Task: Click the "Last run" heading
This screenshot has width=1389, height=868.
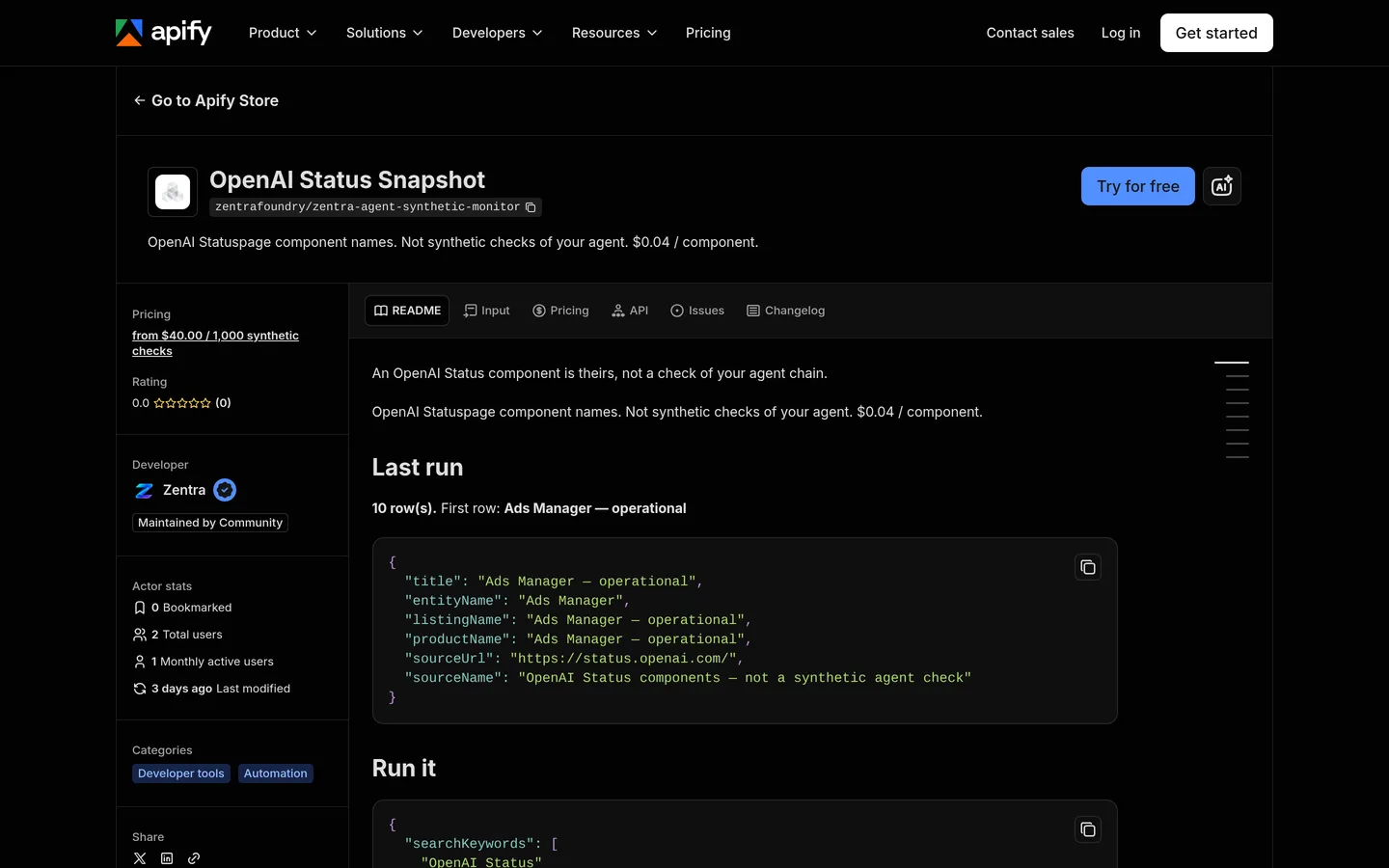Action: point(418,468)
